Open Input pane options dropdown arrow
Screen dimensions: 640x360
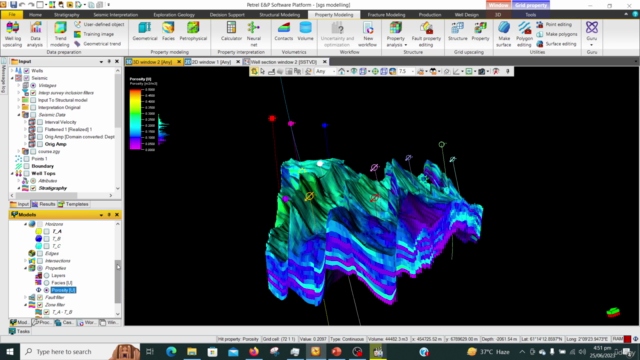coord(101,62)
